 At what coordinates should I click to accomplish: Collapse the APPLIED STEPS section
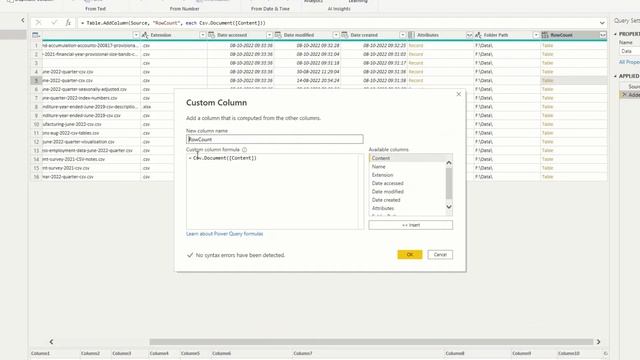(x=616, y=76)
